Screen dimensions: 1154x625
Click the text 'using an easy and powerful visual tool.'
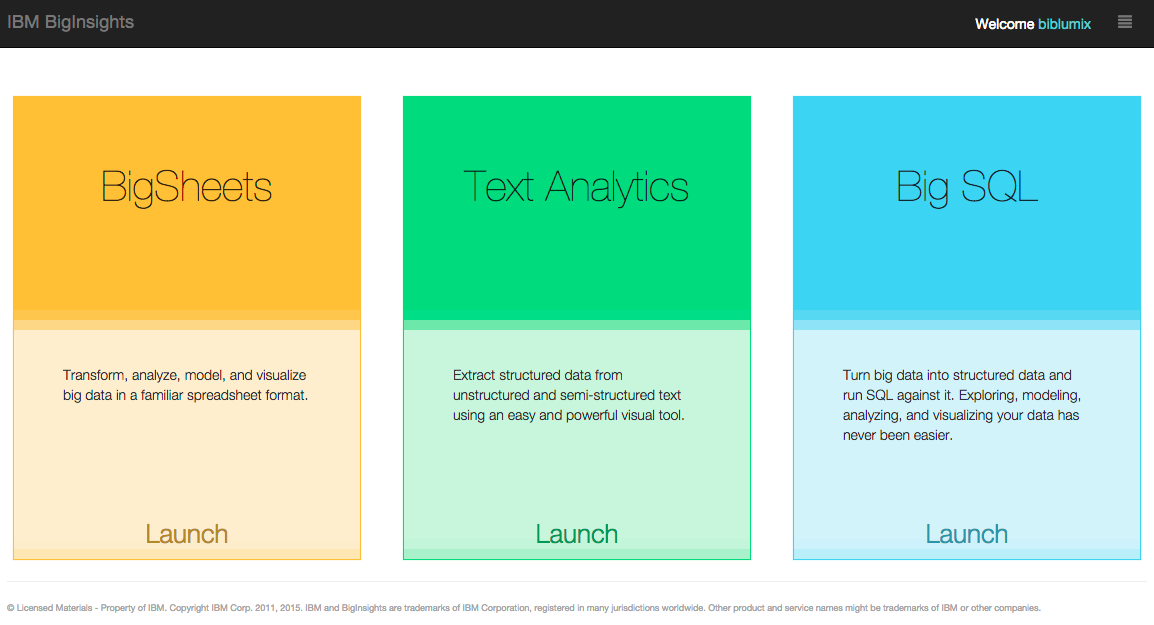[568, 416]
